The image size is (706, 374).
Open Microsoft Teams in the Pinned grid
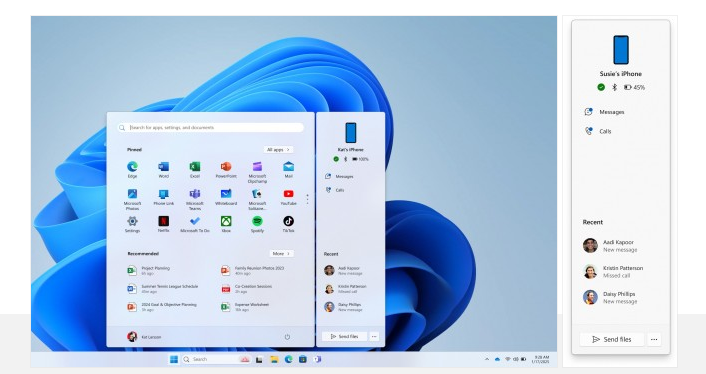(x=195, y=199)
